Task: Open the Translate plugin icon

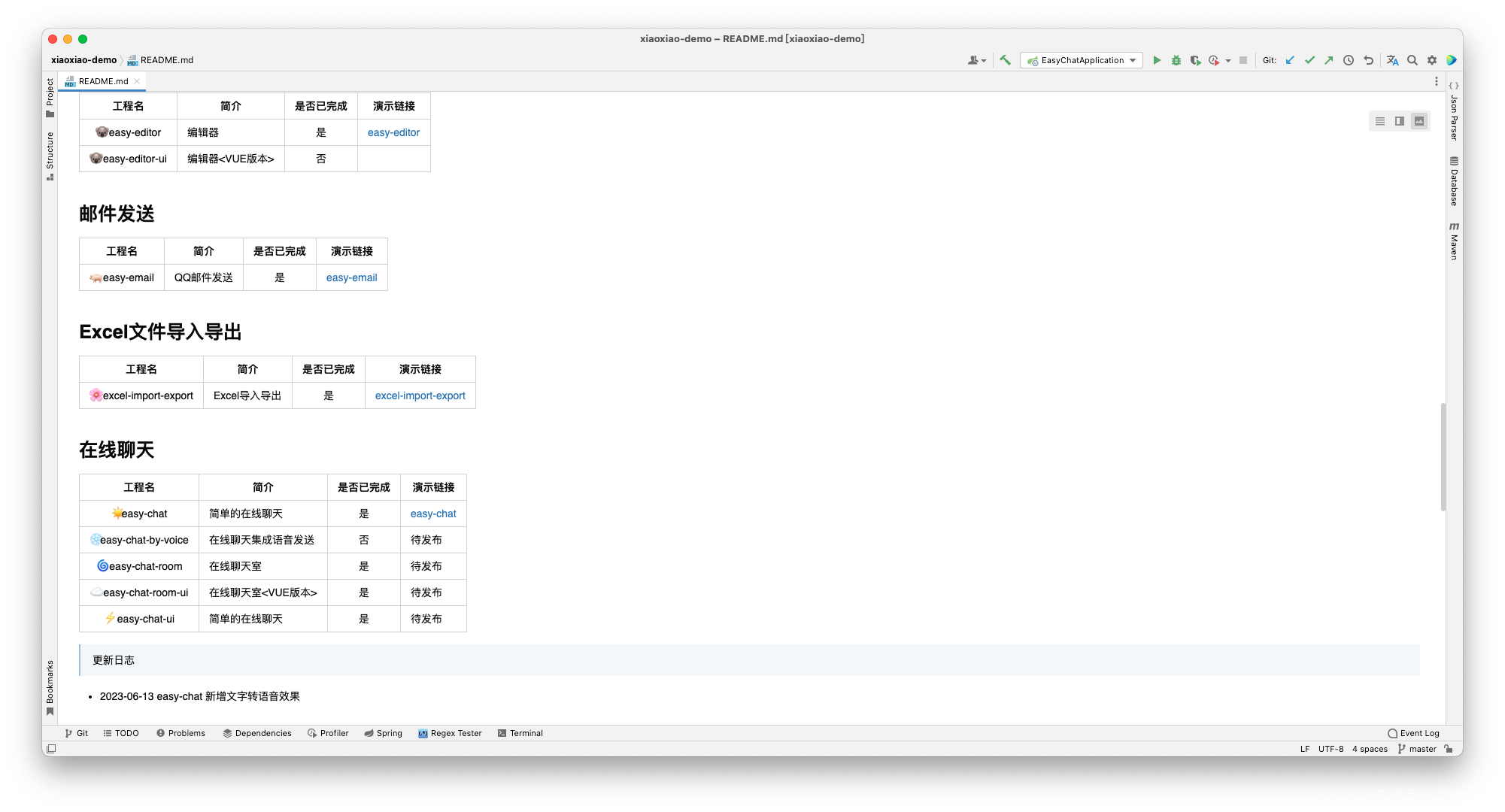Action: 1392,60
